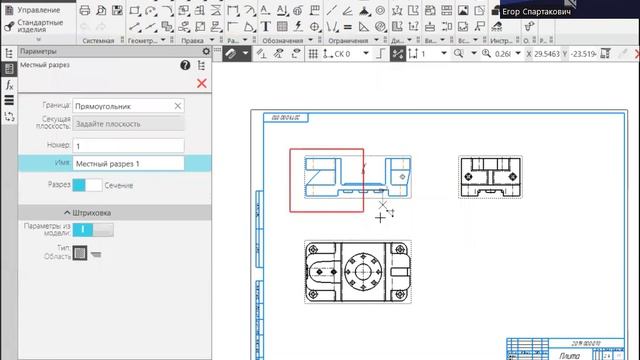The width and height of the screenshot is (640, 360).
Task: Click the zoom-in magnifier icon
Action: coord(486,53)
